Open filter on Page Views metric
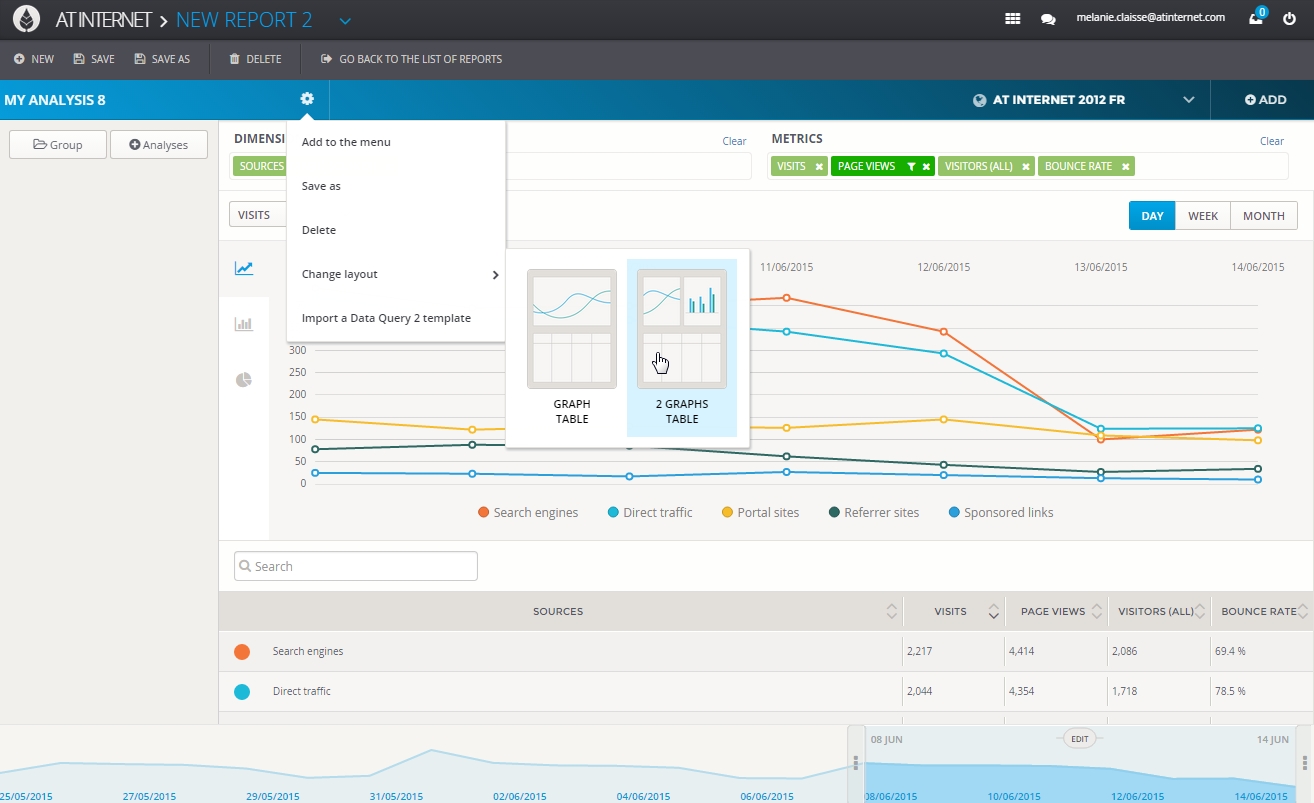 point(911,167)
